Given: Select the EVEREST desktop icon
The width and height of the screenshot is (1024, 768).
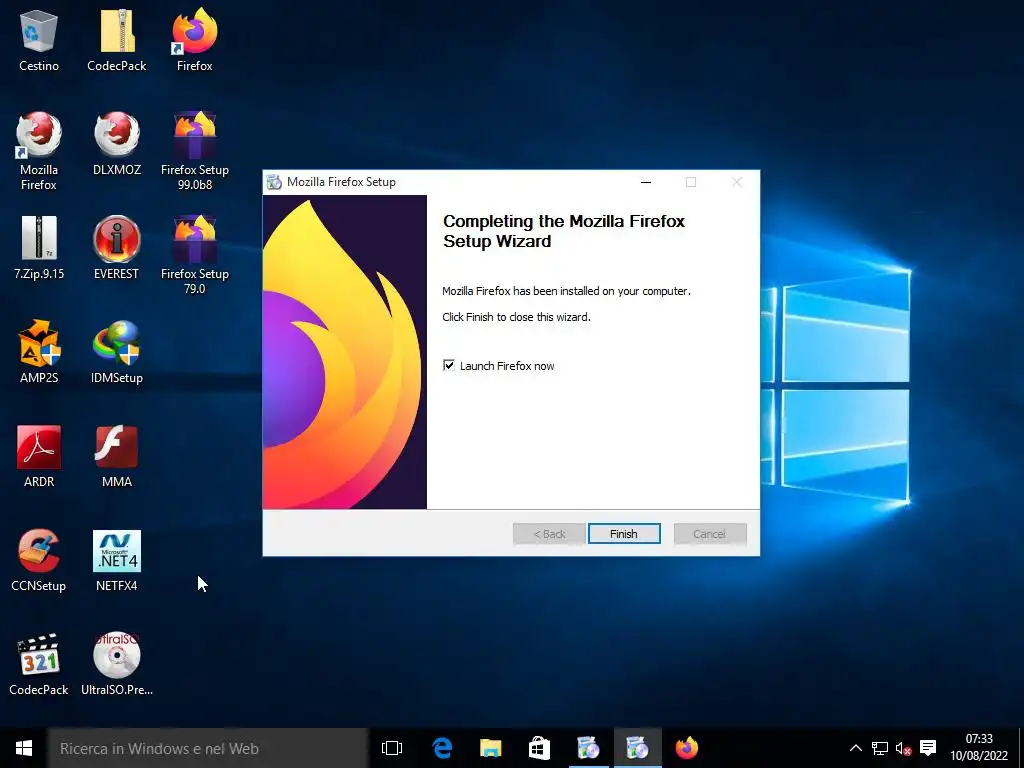Looking at the screenshot, I should tap(117, 248).
